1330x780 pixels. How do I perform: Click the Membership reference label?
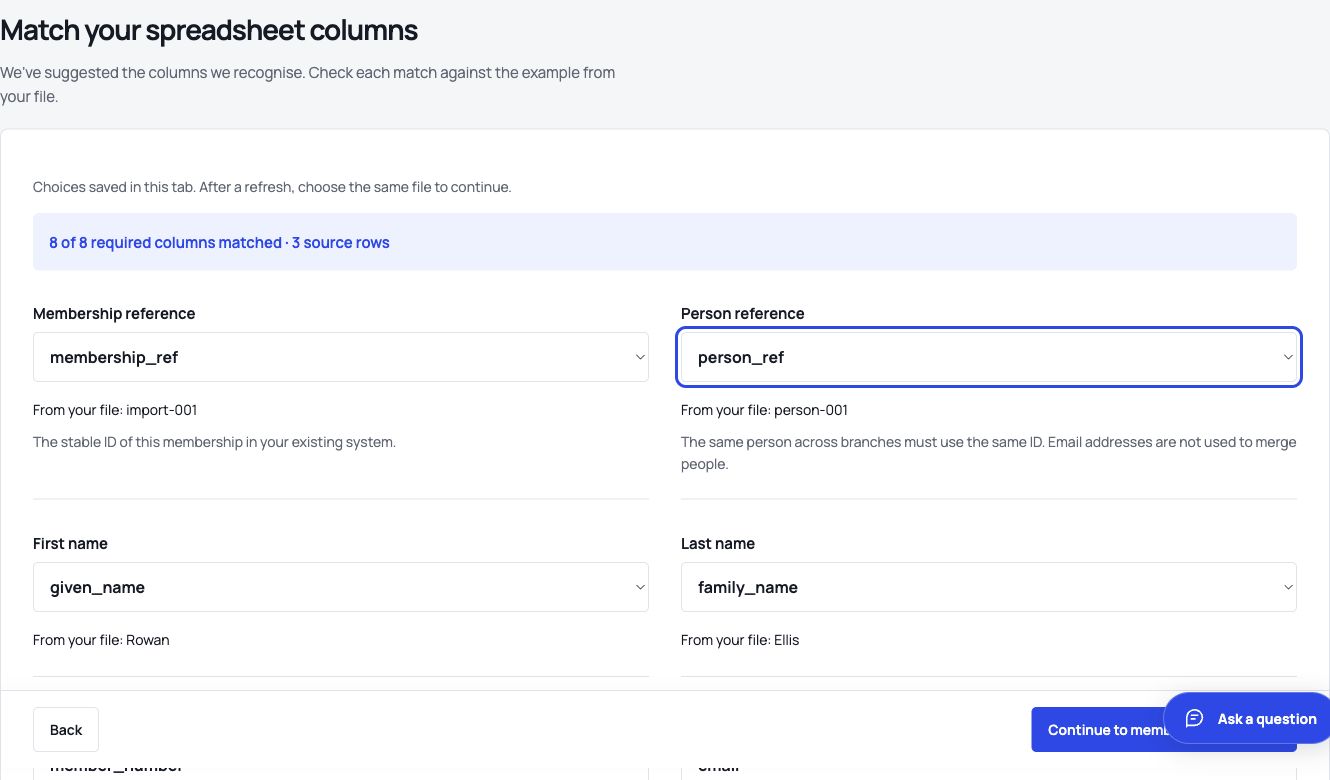coord(114,313)
